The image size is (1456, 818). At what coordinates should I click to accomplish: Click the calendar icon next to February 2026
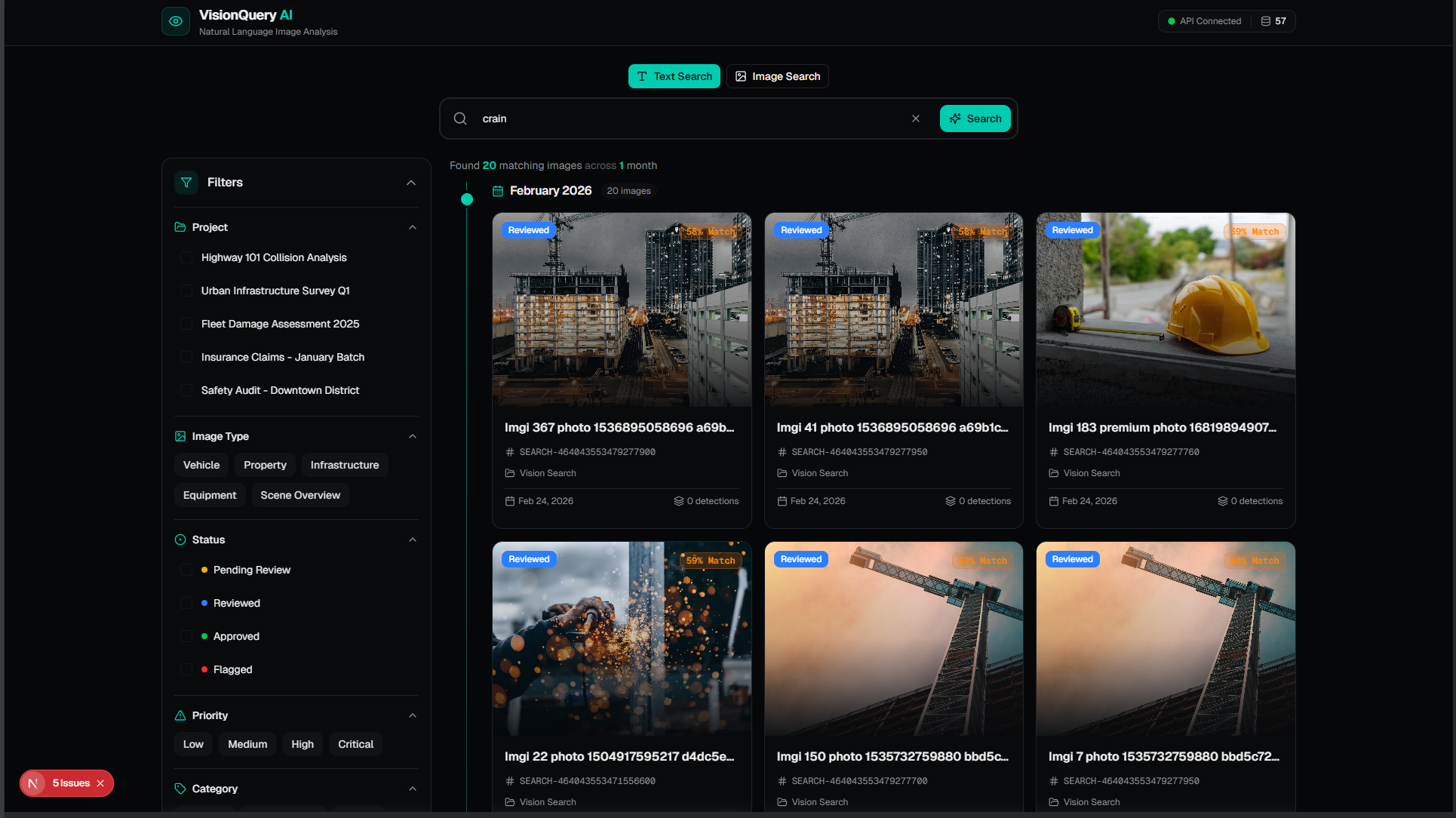(497, 190)
